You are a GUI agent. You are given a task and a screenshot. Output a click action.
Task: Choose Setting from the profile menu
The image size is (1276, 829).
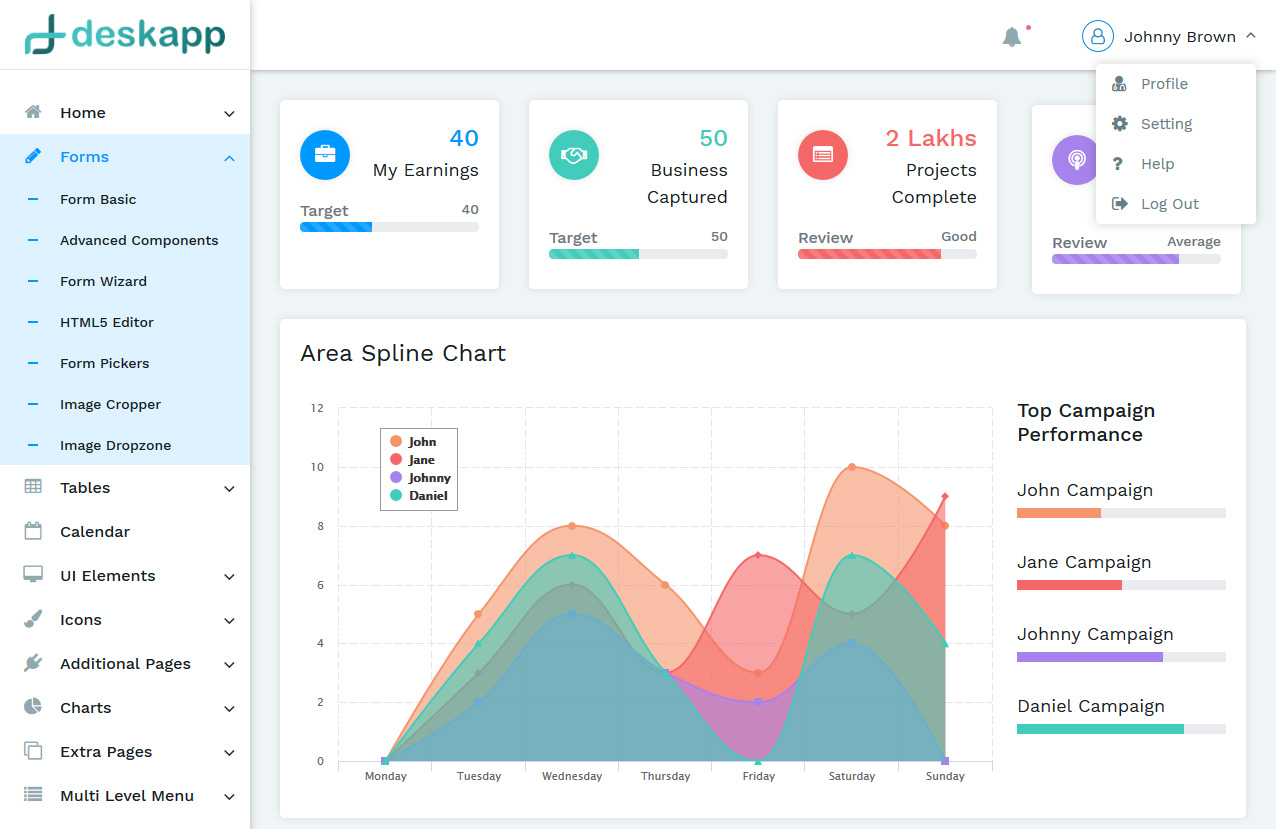point(1166,123)
